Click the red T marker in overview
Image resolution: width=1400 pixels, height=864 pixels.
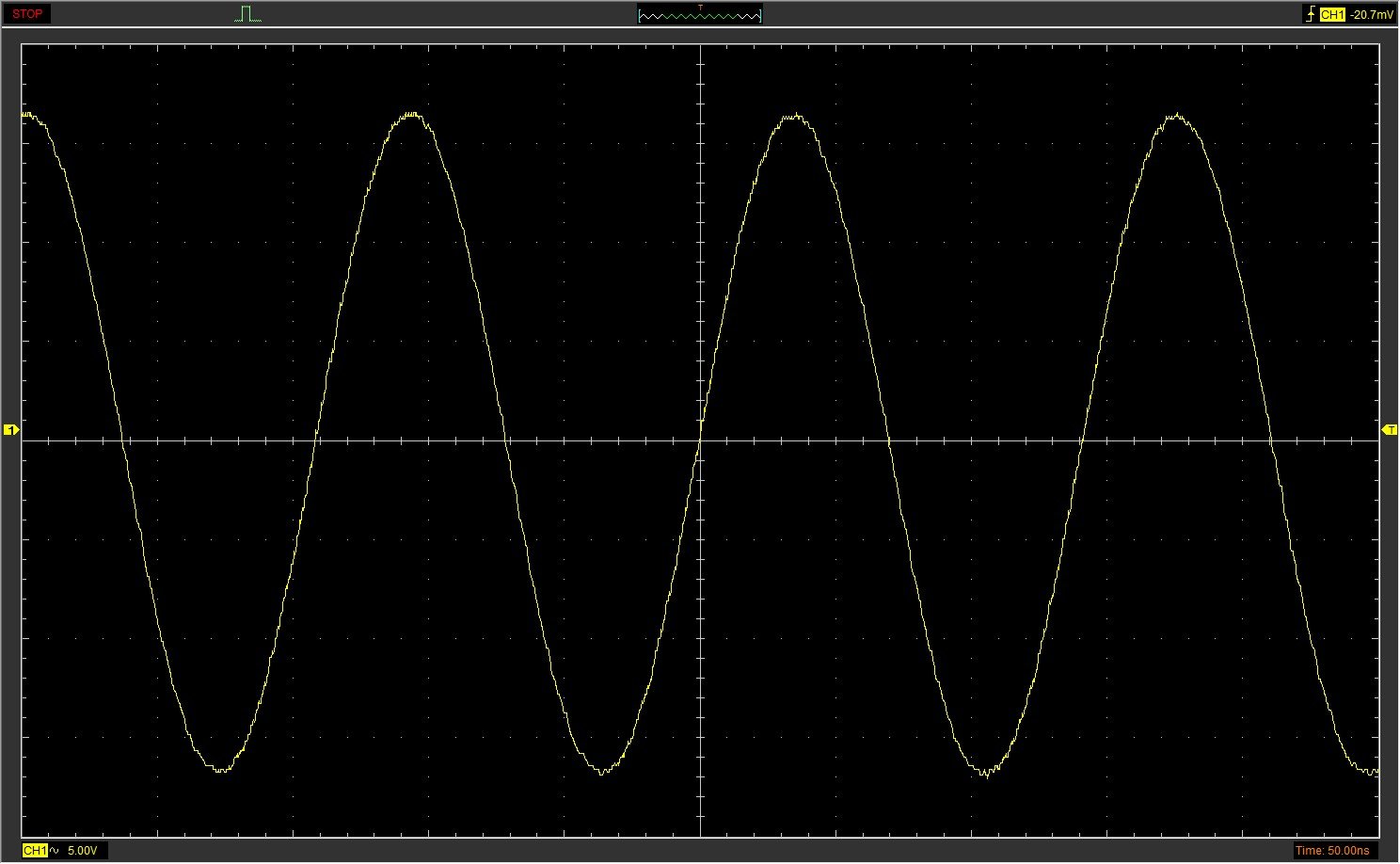click(x=700, y=8)
